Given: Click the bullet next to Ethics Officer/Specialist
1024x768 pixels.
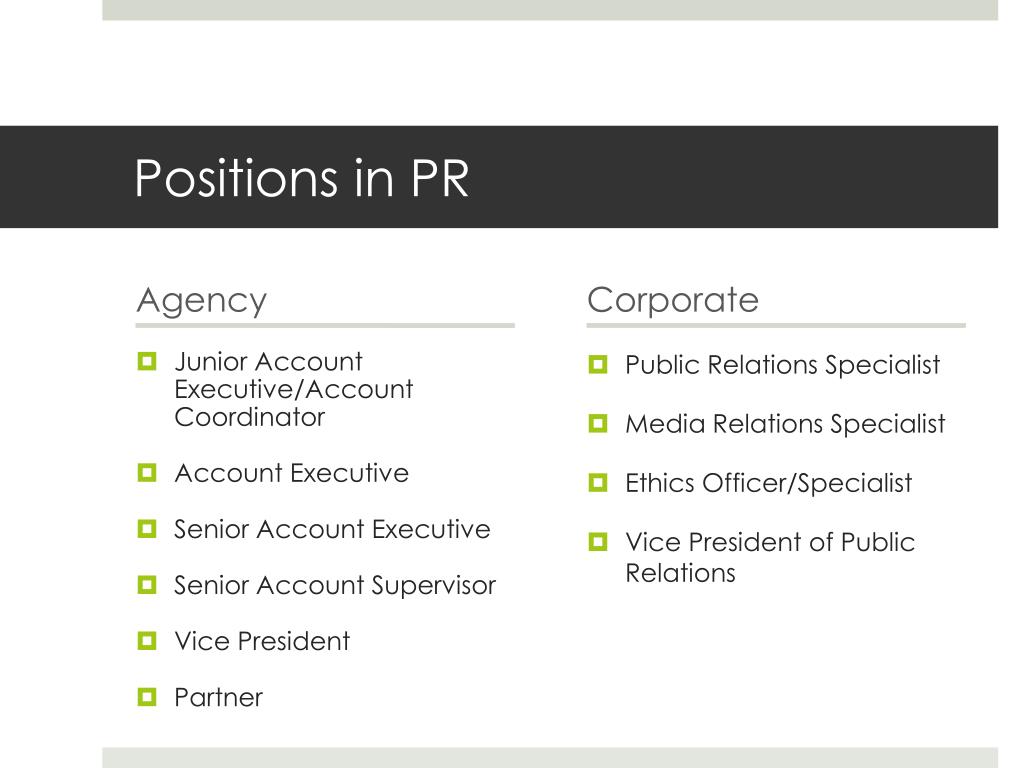Looking at the screenshot, I should 598,483.
